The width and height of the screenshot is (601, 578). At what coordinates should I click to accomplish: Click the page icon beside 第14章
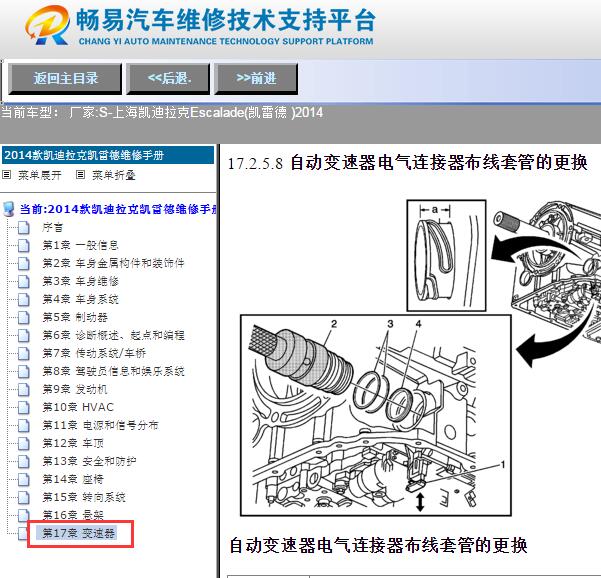tap(24, 479)
